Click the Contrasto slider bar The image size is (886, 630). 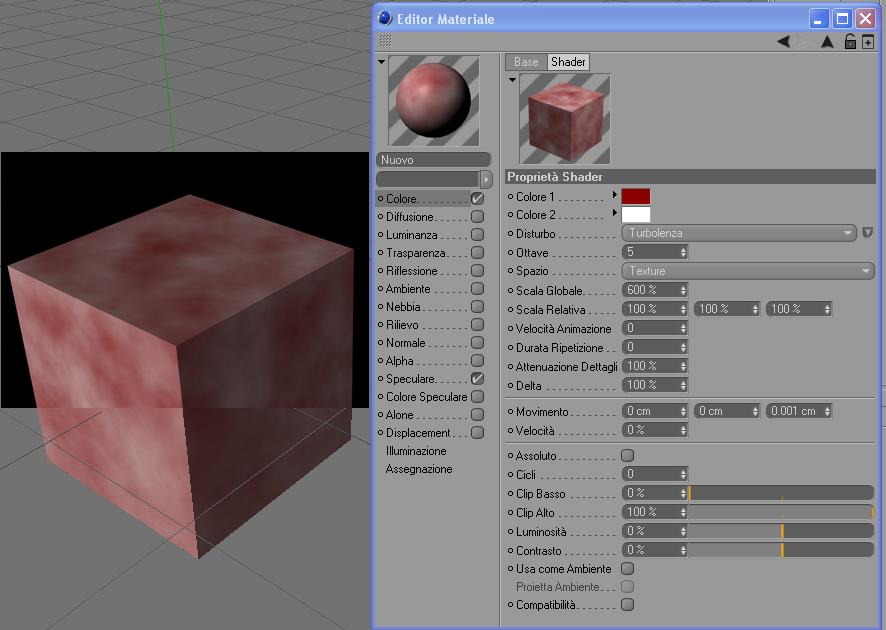click(781, 550)
